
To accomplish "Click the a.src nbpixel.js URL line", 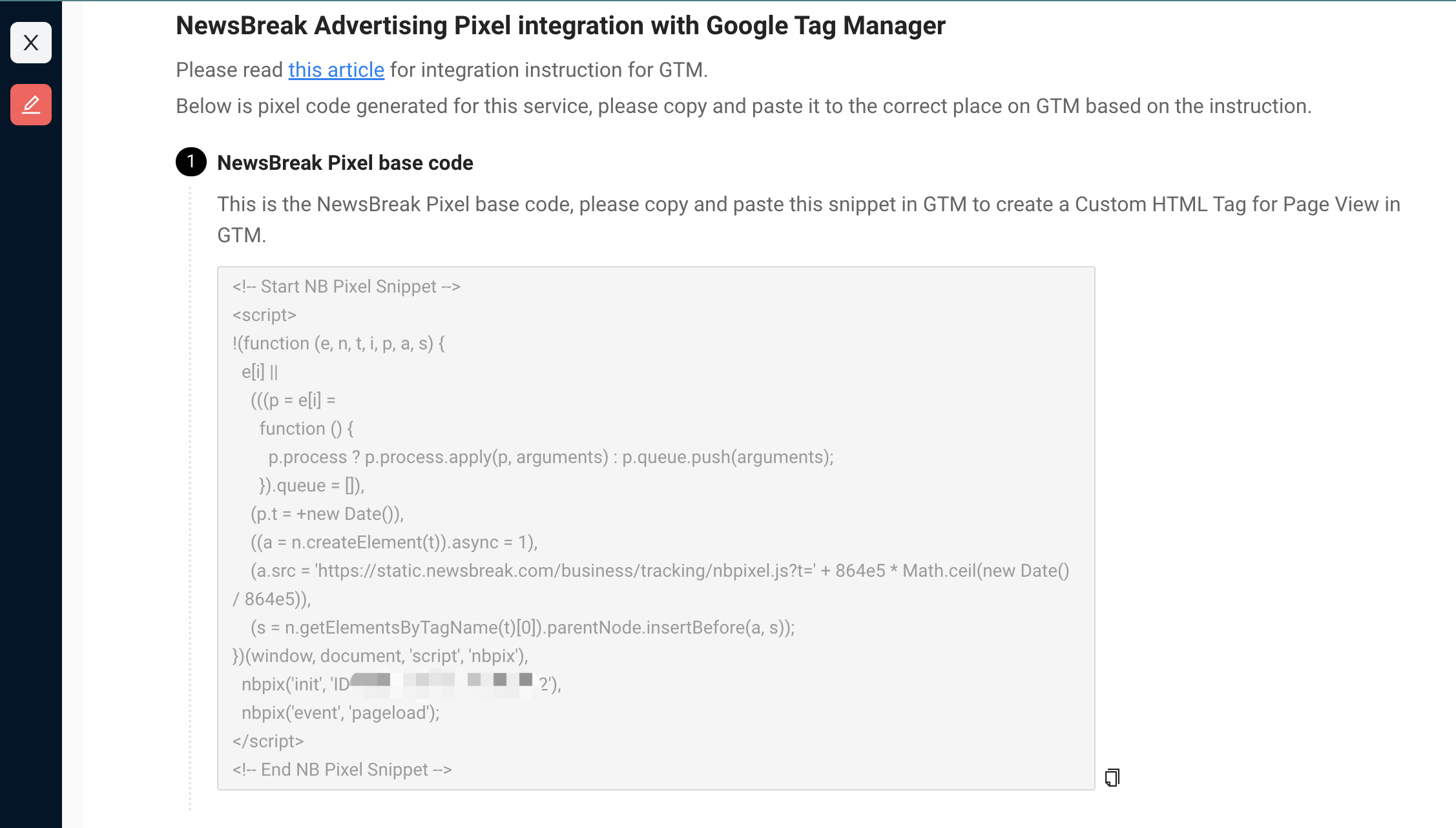I will 660,571.
